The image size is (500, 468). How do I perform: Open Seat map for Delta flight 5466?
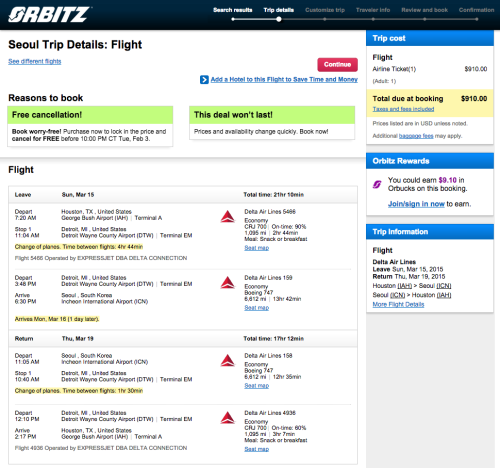pos(257,248)
